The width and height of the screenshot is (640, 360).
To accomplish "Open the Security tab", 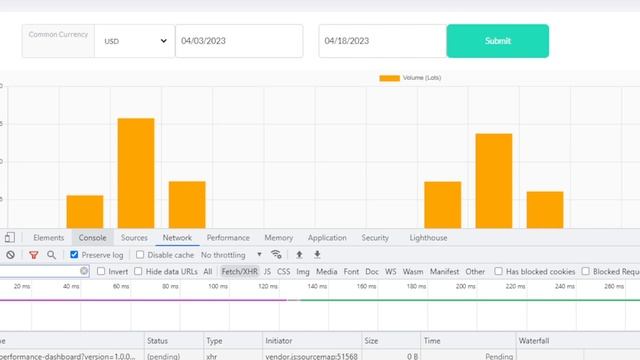I will (375, 238).
